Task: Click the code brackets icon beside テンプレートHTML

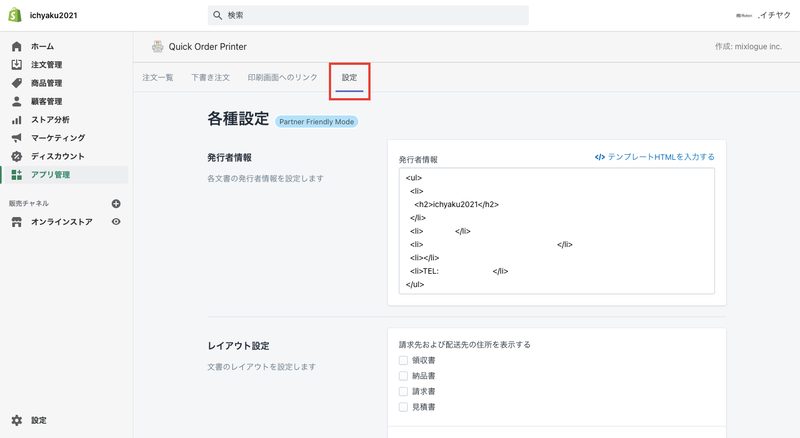Action: 599,157
